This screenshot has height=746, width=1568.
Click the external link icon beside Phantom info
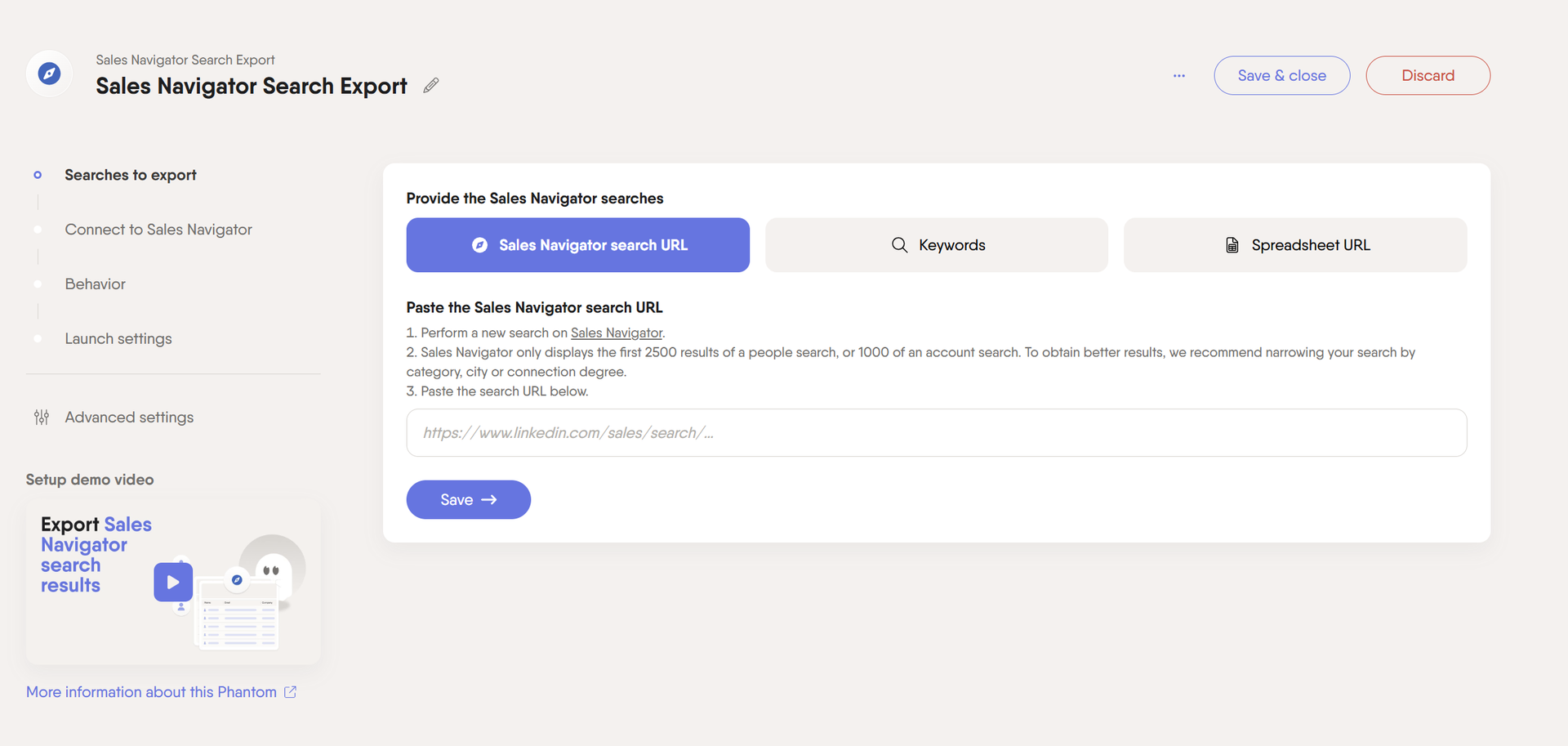tap(290, 692)
